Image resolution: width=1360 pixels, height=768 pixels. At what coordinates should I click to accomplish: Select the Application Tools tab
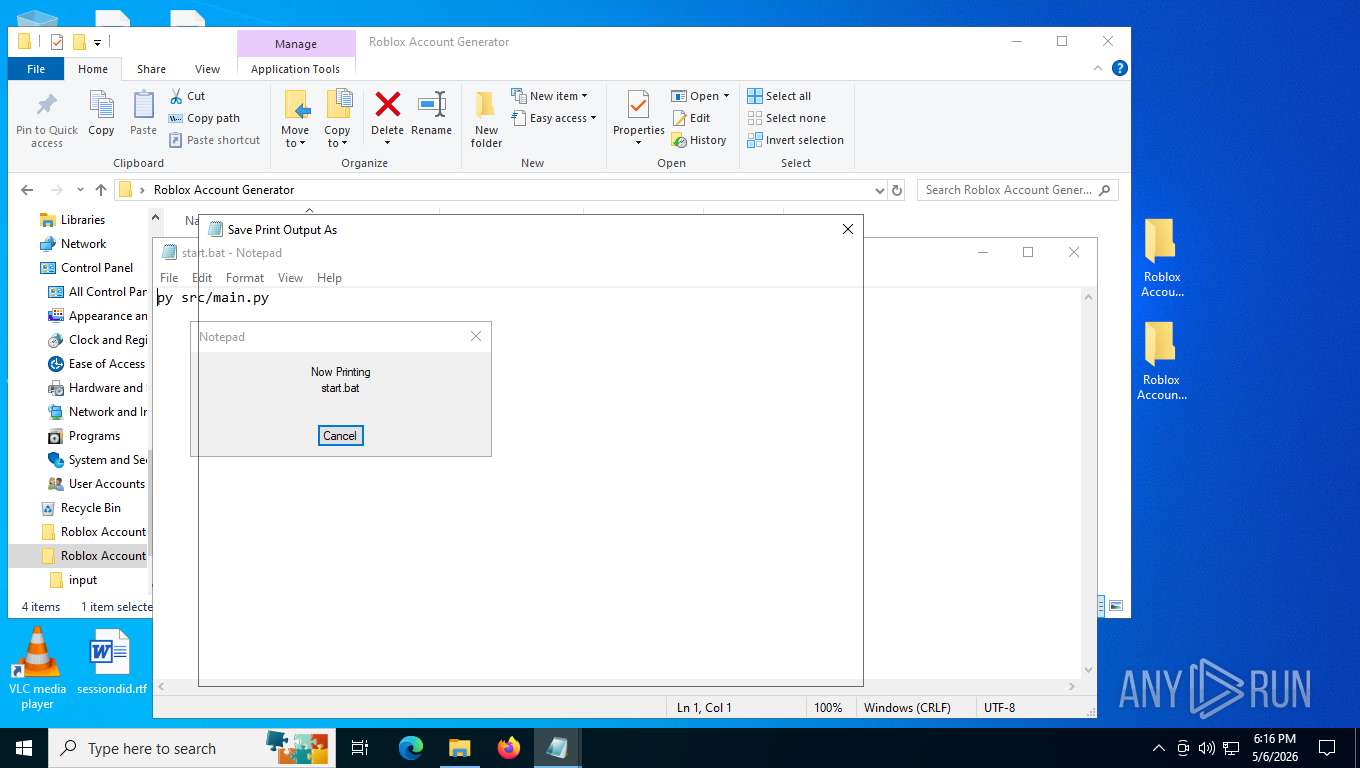pyautogui.click(x=295, y=69)
